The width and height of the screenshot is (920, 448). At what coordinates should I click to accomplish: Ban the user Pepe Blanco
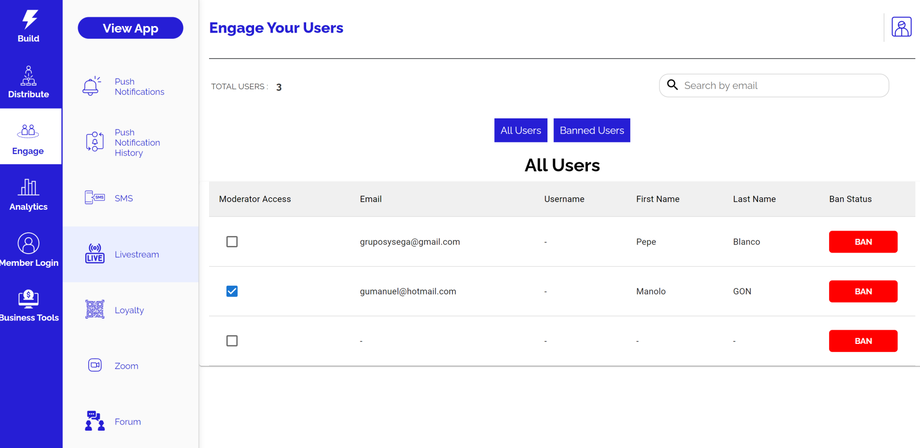863,242
